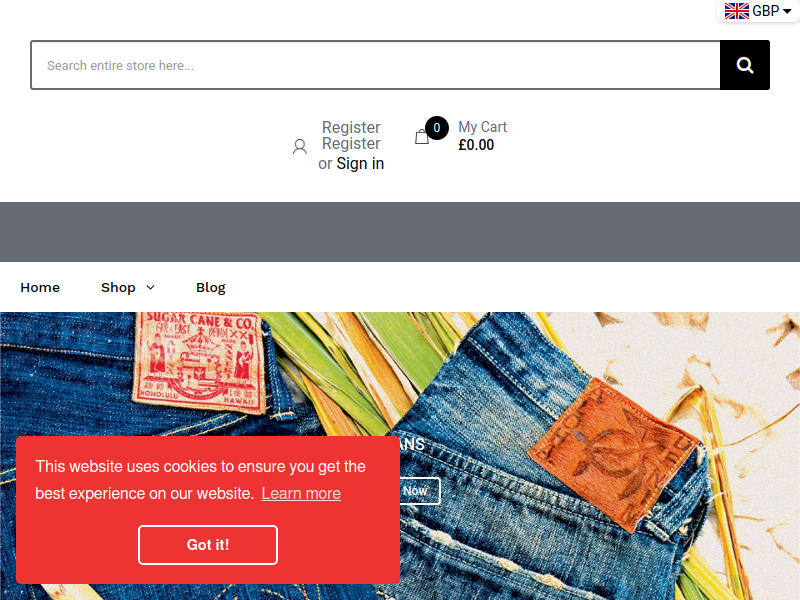Viewport: 800px width, 600px height.
Task: Dismiss cookie notice with Got it!
Action: [x=208, y=545]
